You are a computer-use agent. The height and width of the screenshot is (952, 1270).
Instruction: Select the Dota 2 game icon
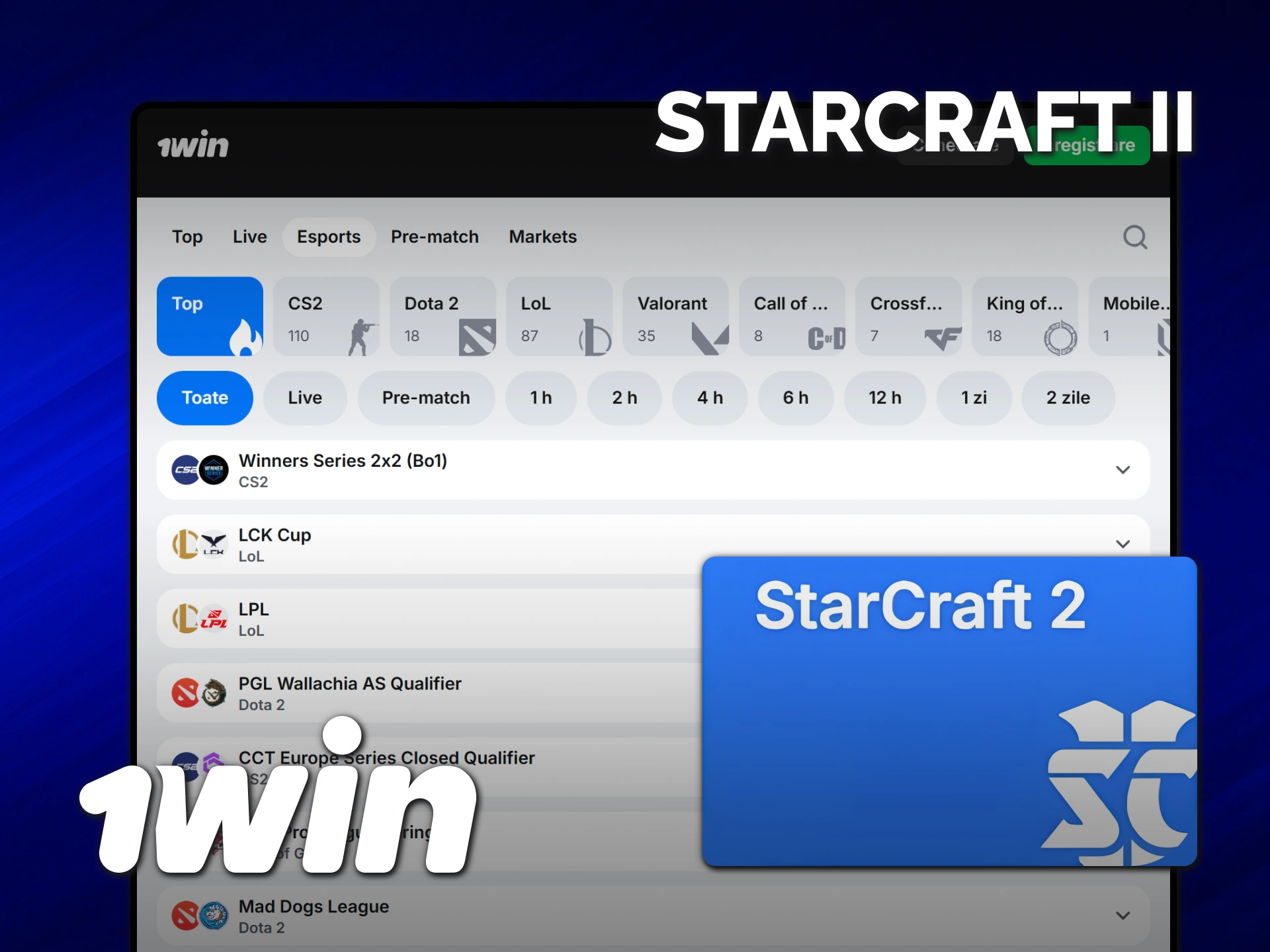476,336
